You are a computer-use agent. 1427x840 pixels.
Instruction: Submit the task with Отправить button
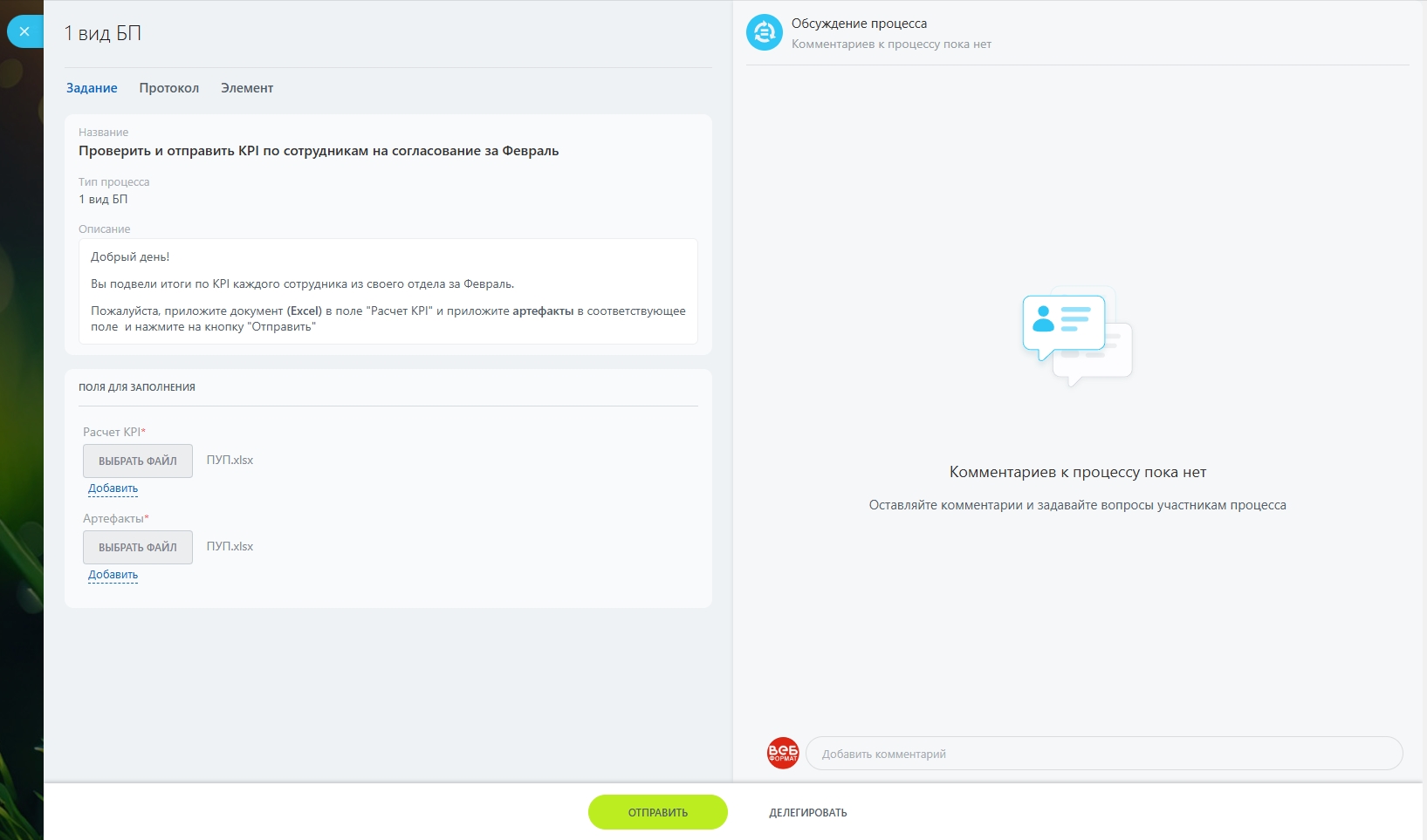point(657,812)
